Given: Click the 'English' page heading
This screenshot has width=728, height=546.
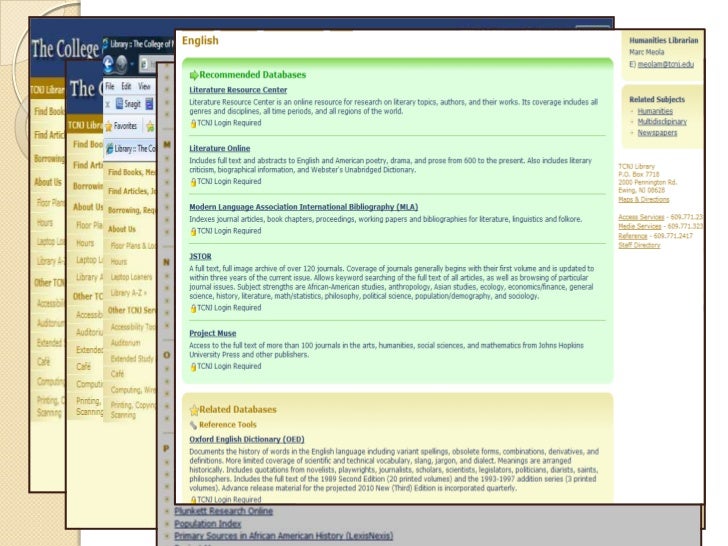Looking at the screenshot, I should (200, 41).
